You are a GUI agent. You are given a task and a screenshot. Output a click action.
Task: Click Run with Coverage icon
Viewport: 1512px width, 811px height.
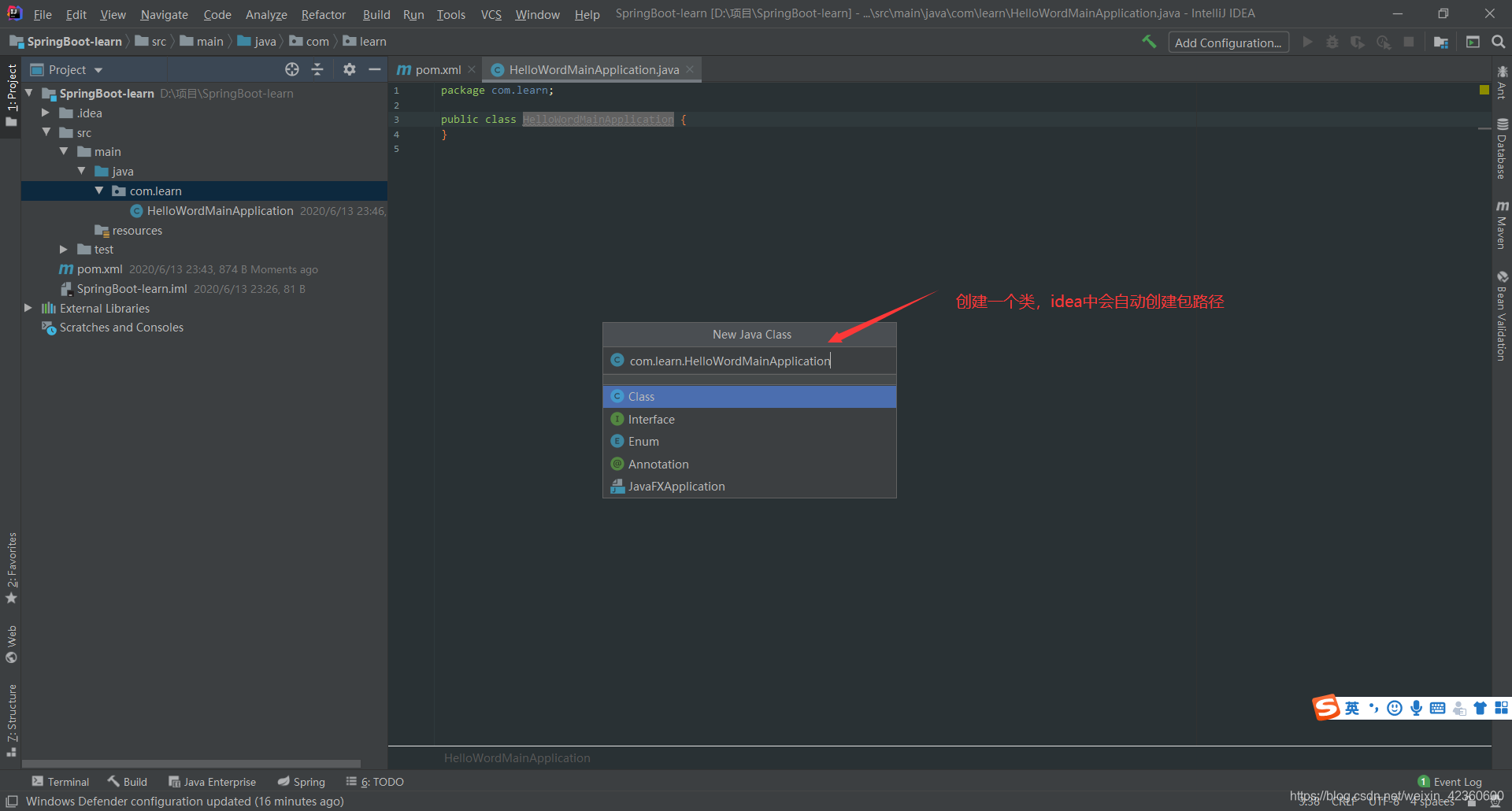[1358, 42]
